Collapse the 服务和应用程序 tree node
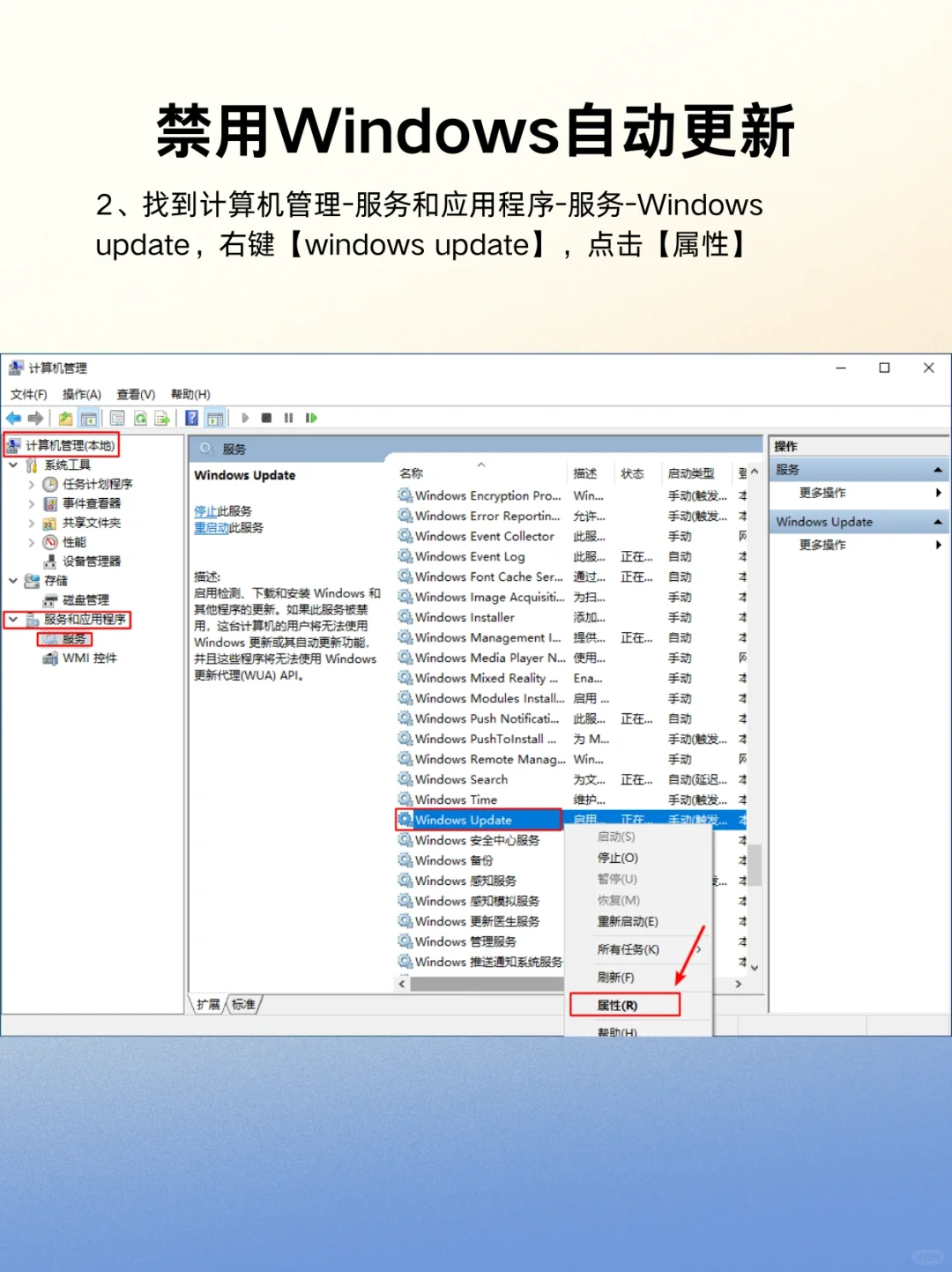The height and width of the screenshot is (1272, 952). [x=13, y=620]
